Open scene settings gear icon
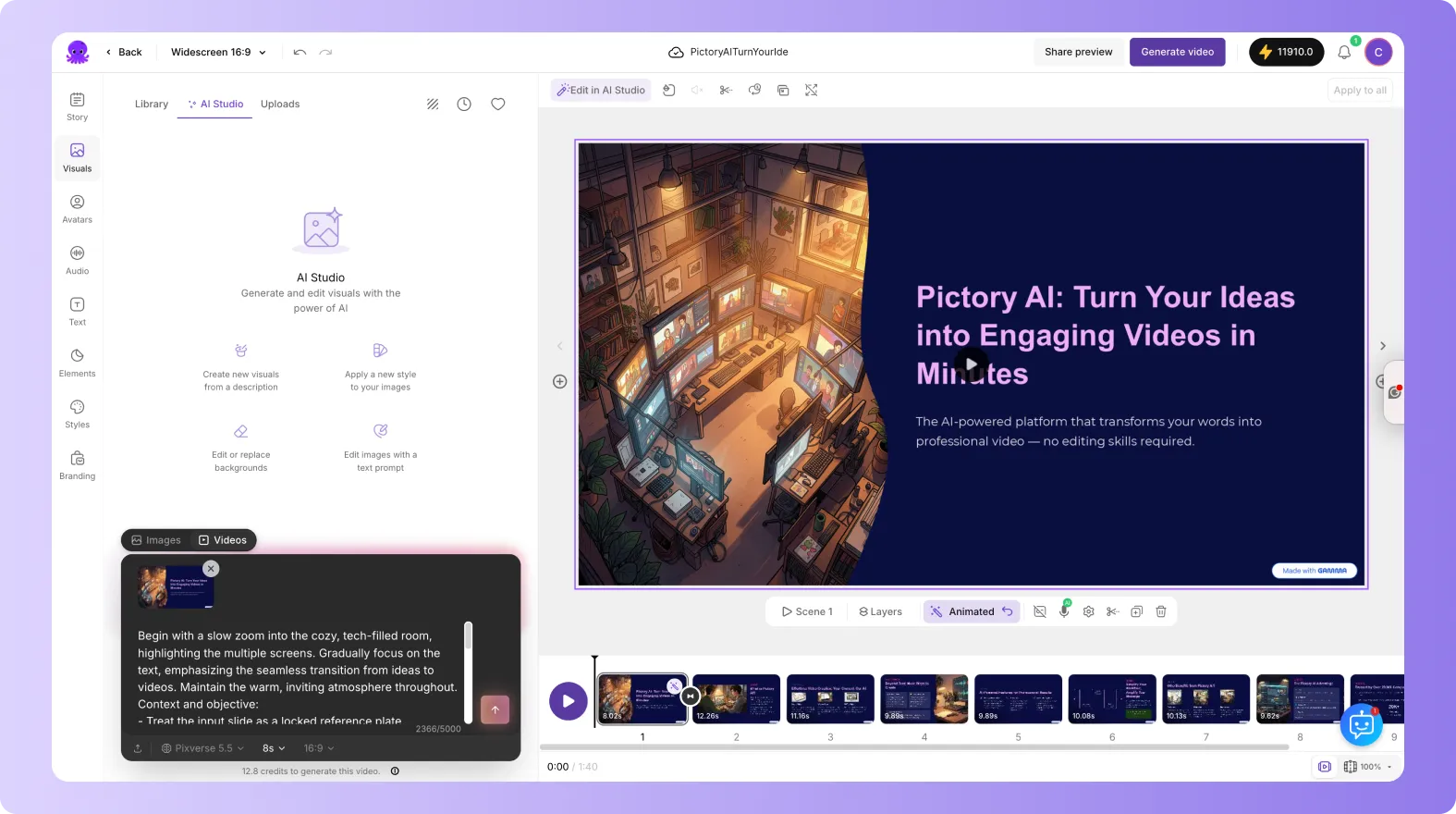Viewport: 1456px width, 814px height. [1089, 611]
